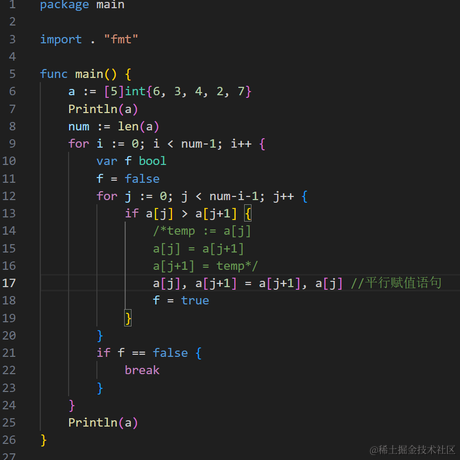This screenshot has height=460, width=460.
Task: Click 'Println(a)' on line 25
Action: (x=103, y=422)
